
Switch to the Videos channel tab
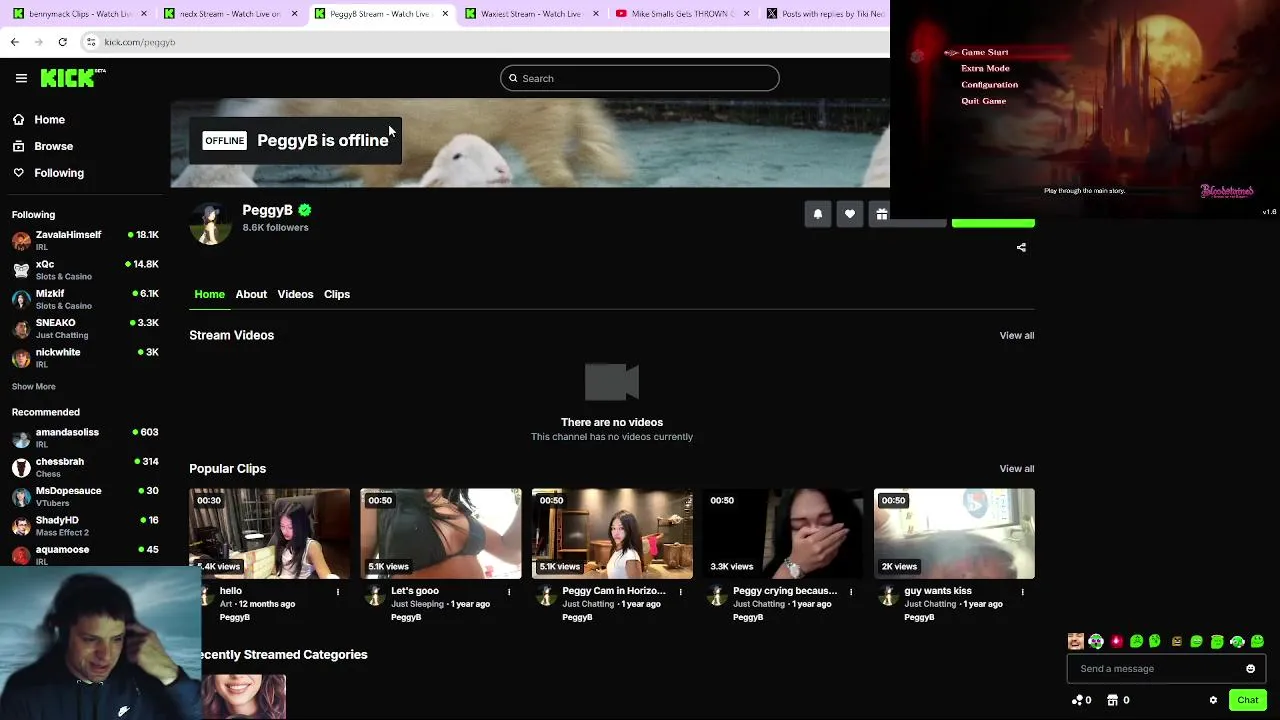point(295,294)
